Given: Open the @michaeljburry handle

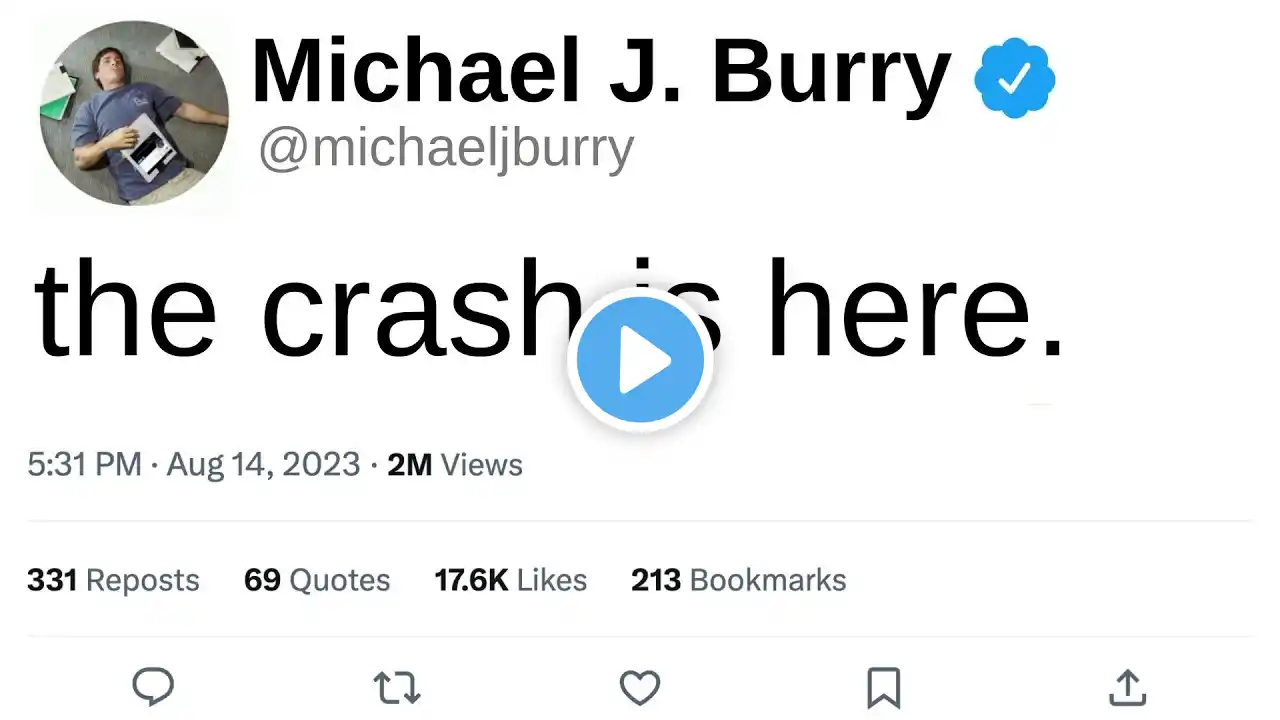Looking at the screenshot, I should pos(446,149).
